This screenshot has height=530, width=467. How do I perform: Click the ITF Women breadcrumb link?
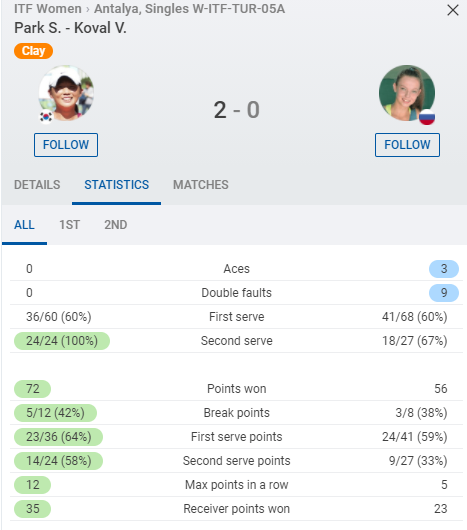[48, 9]
